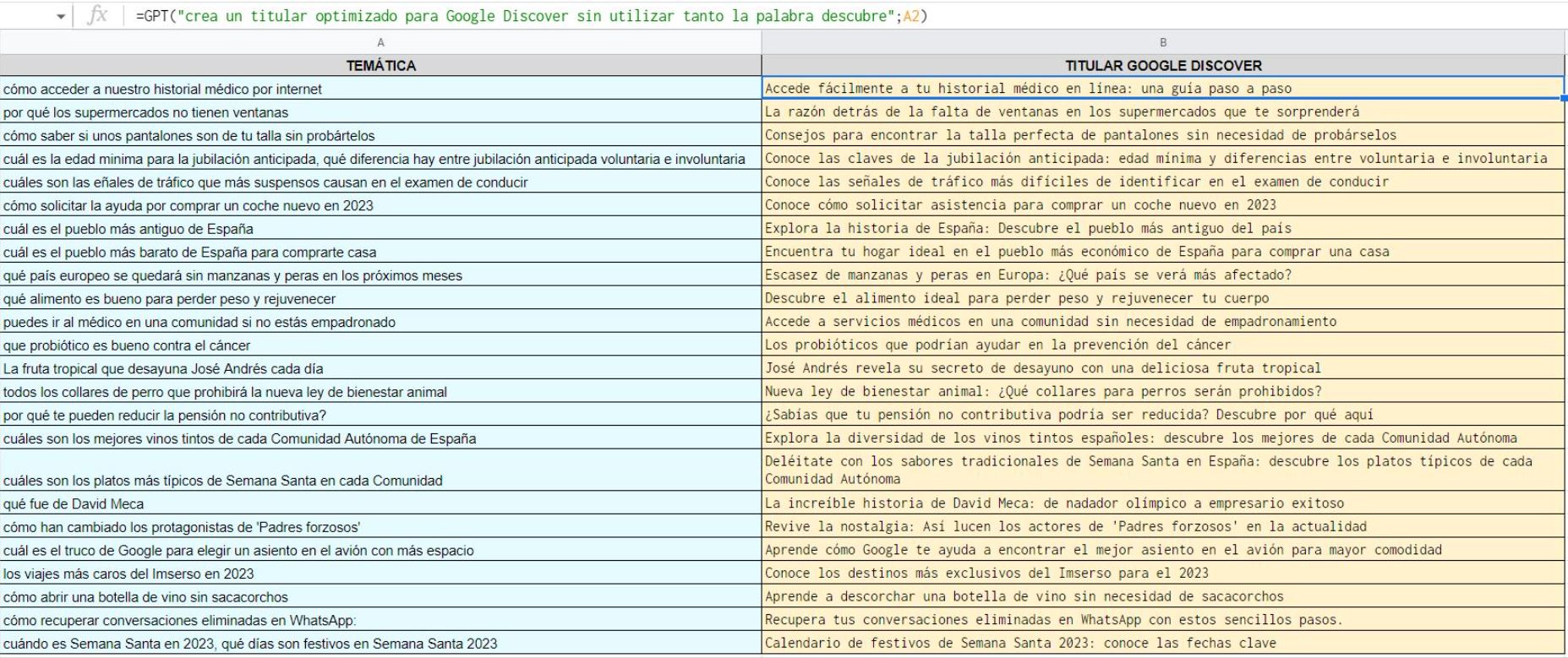This screenshot has height=658, width=1568.
Task: Select the TITULAR GOOGLE DISCOVER header cell
Action: point(1163,65)
